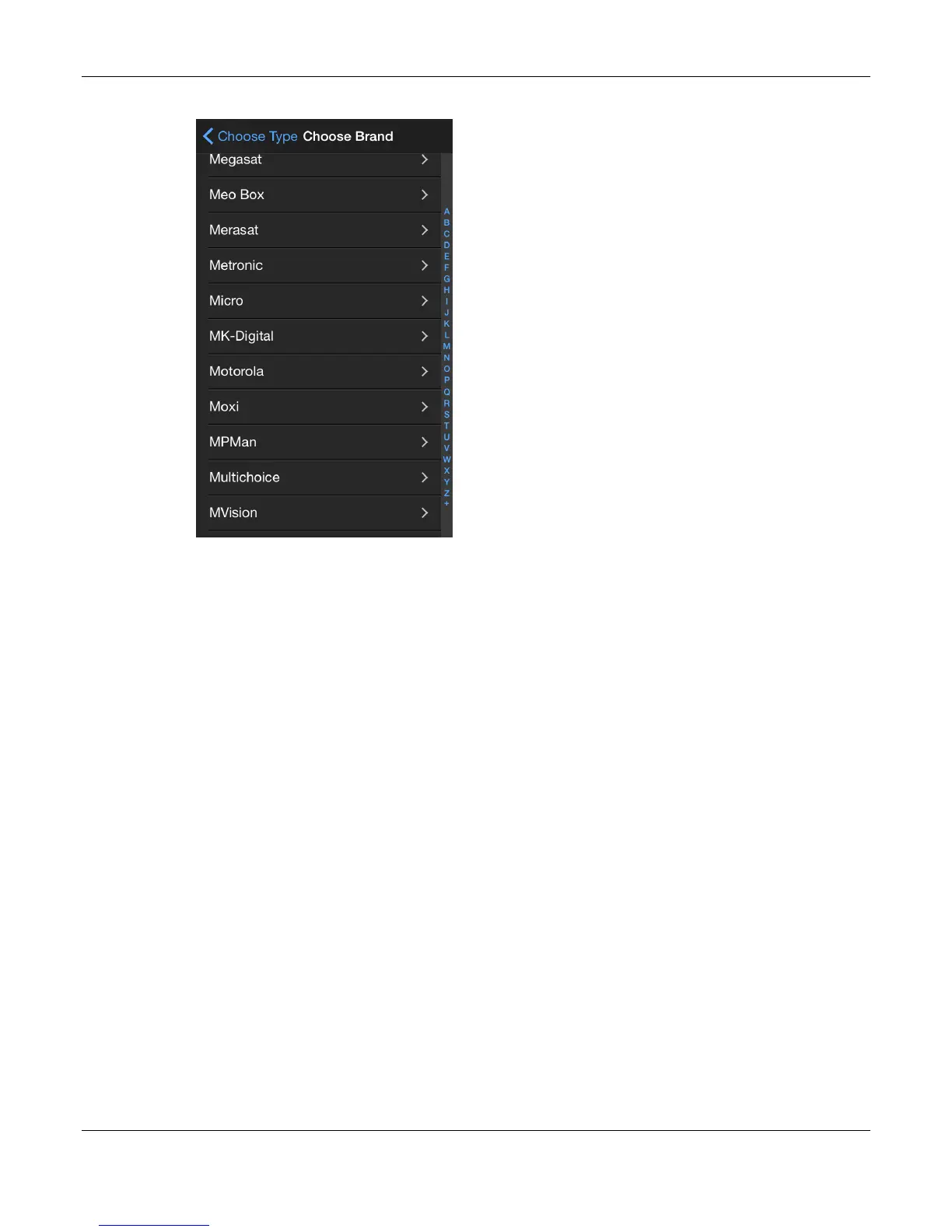Click the MVision row chevron

[425, 513]
